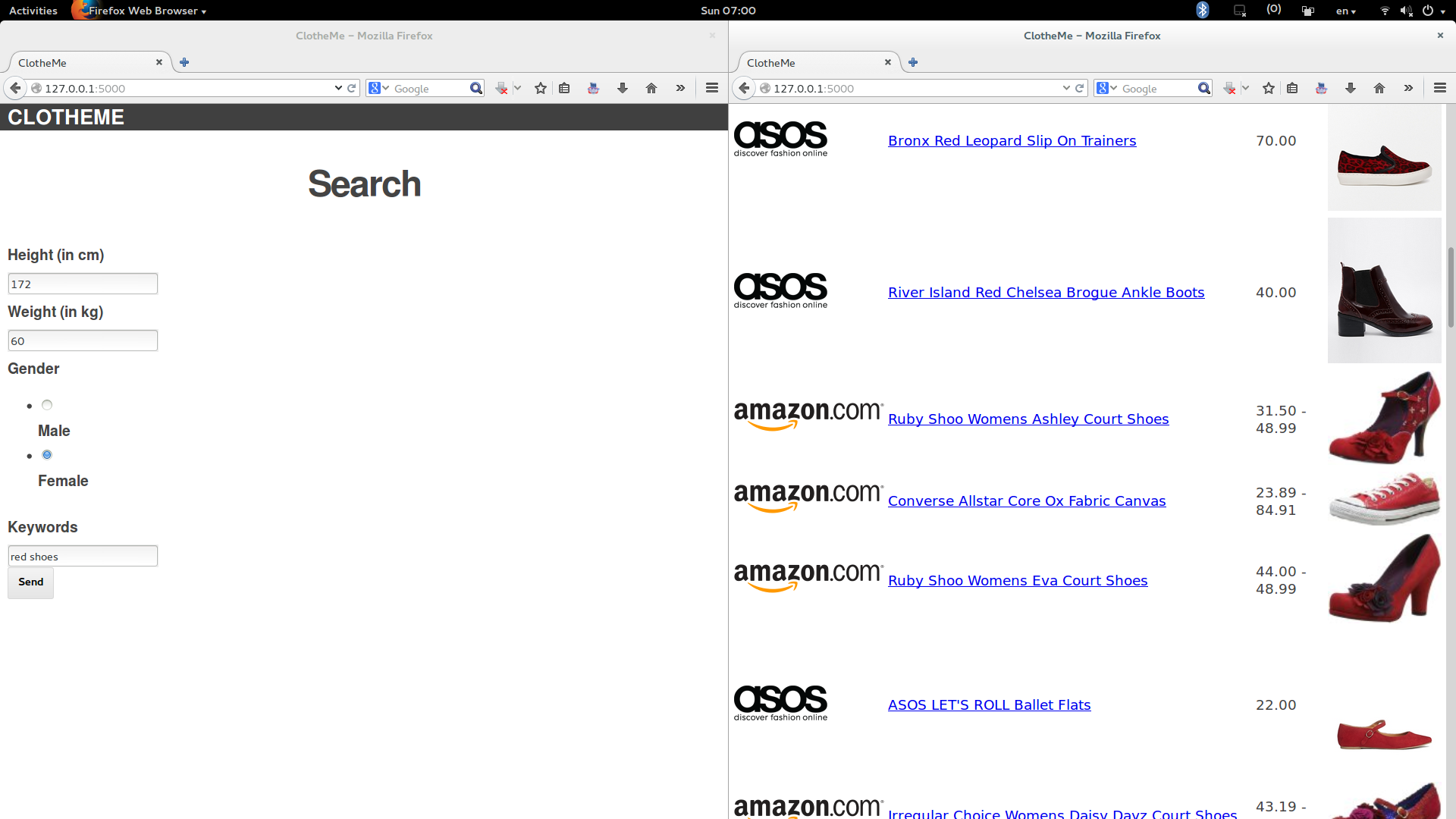Open the URL history dropdown in left address bar
Image resolution: width=1456 pixels, height=819 pixels.
pos(338,89)
